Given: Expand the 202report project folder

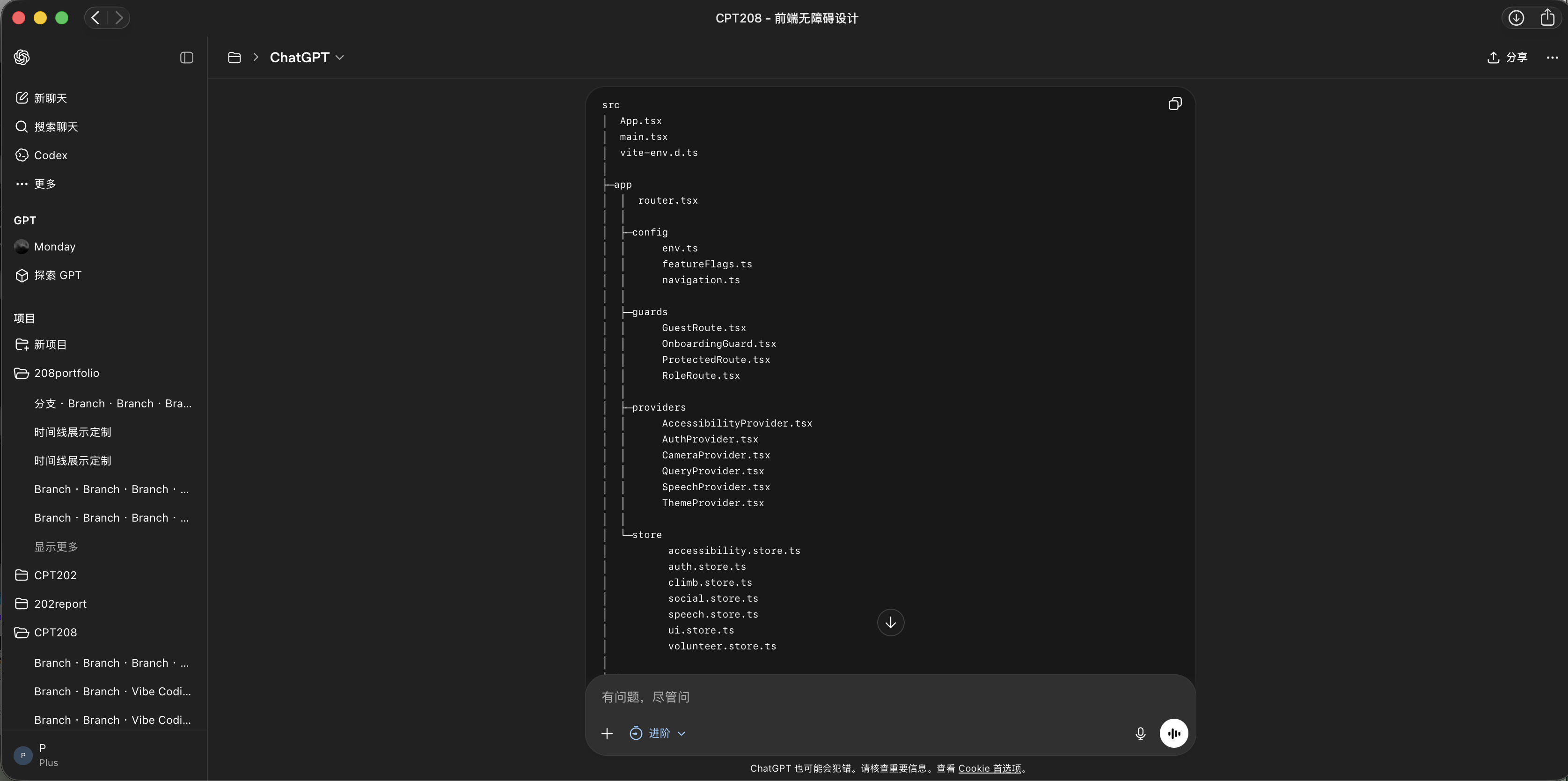Looking at the screenshot, I should tap(103, 604).
